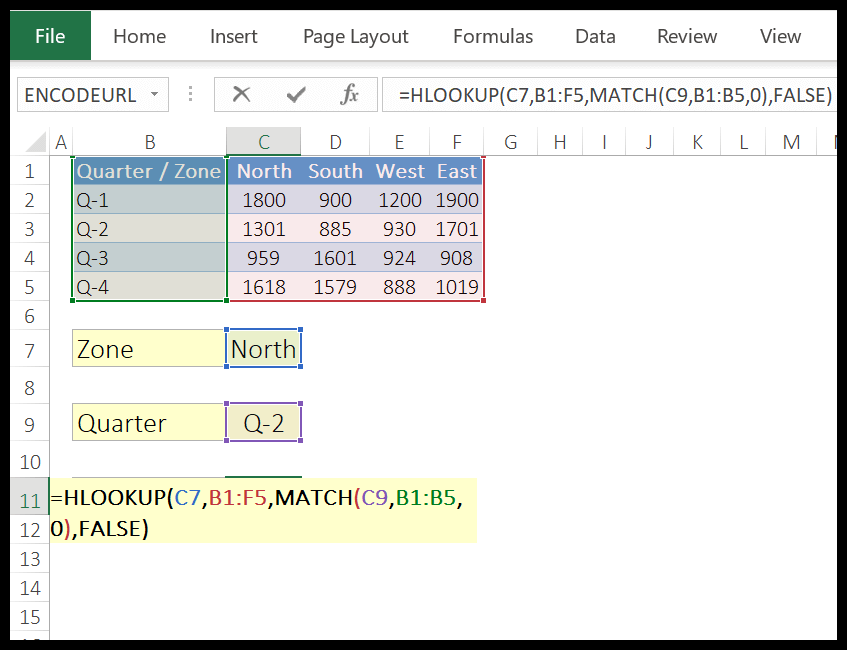
Task: Click the Home ribbon label
Action: 139,36
